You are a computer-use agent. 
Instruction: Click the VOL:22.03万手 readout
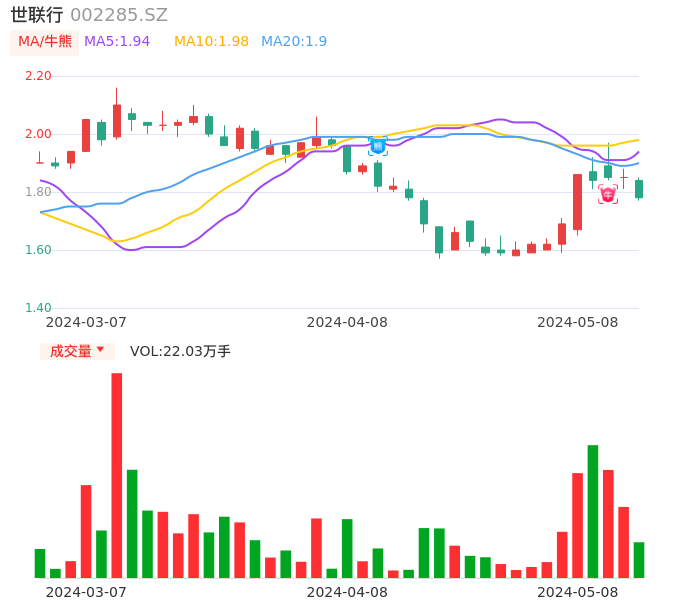click(180, 351)
